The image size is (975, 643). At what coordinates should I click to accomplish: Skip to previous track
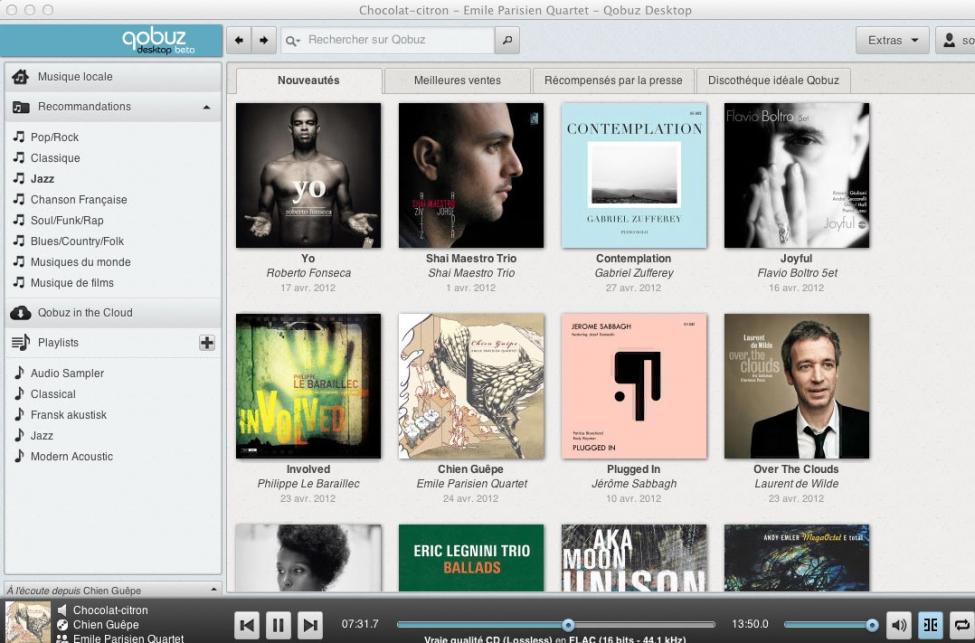(x=246, y=625)
